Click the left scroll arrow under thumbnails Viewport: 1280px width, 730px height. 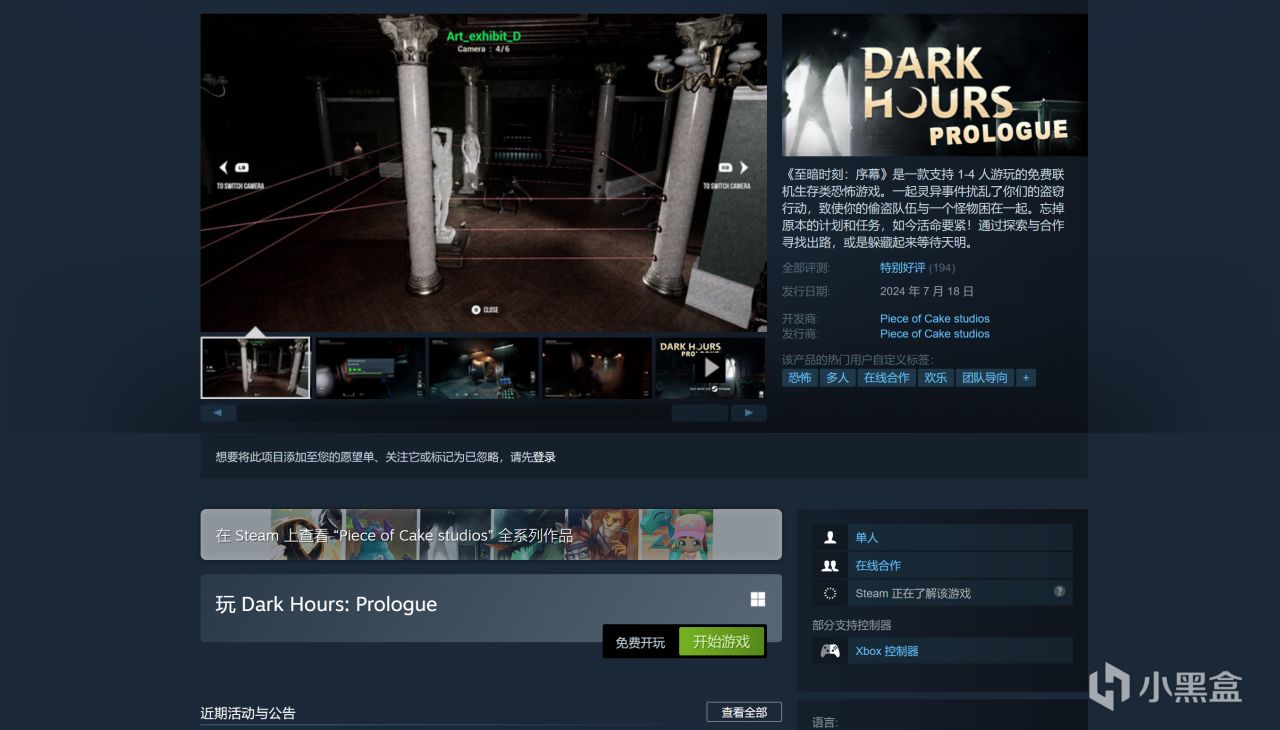click(218, 413)
